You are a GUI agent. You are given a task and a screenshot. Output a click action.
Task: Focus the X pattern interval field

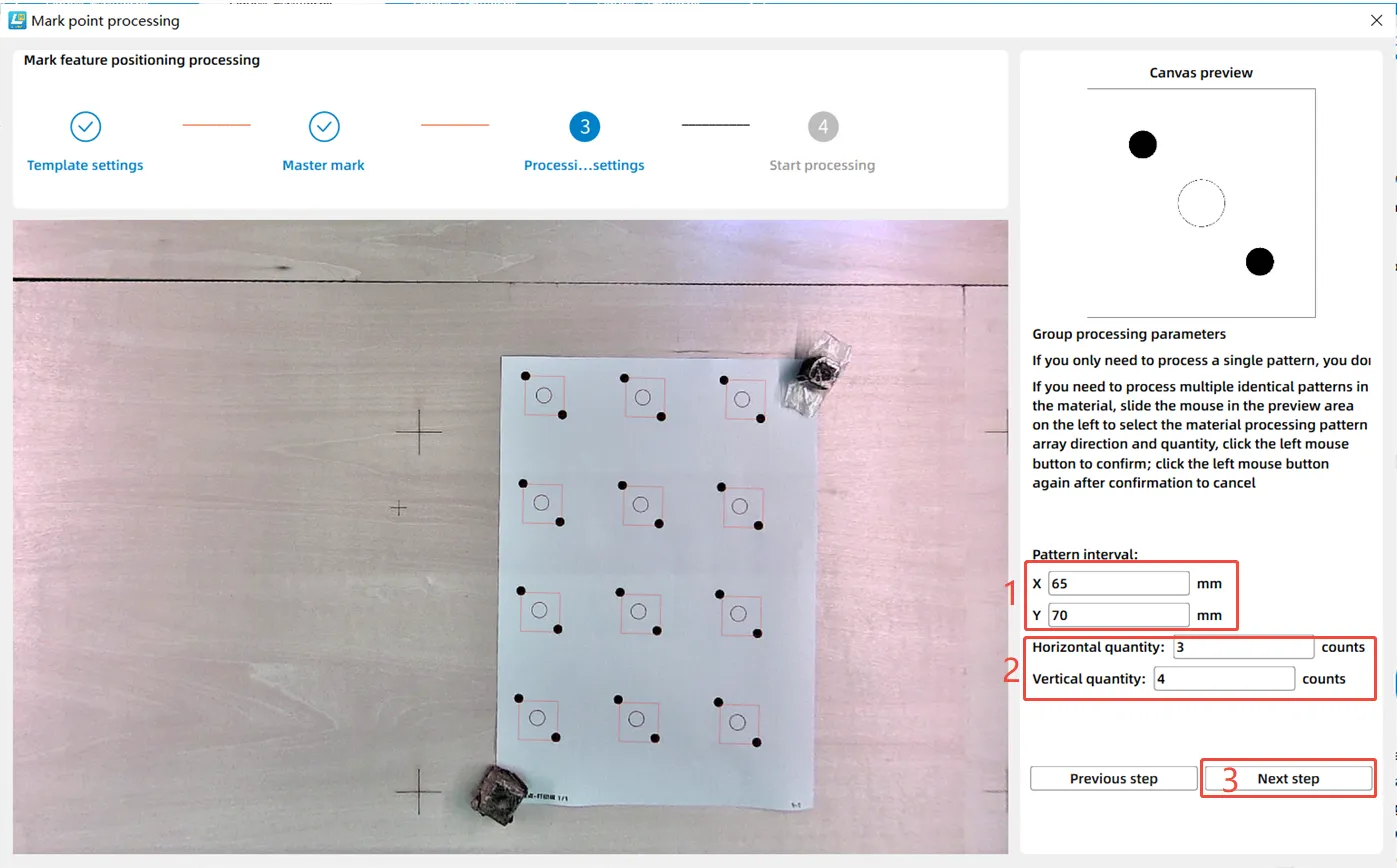click(1119, 583)
